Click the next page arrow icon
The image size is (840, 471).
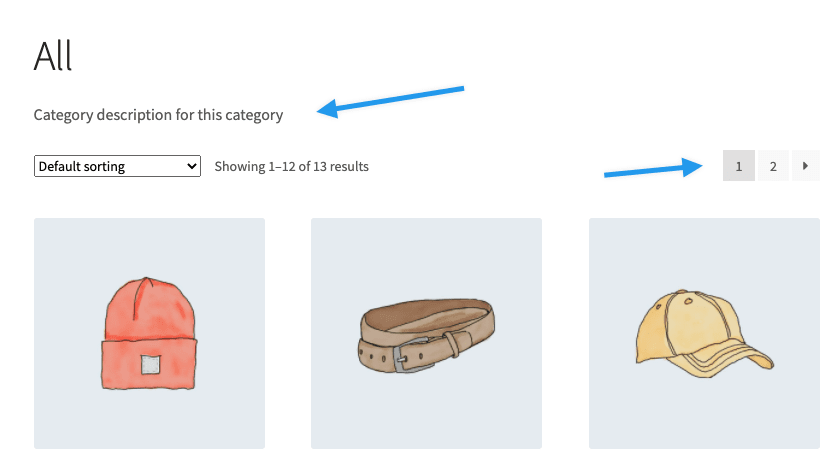[806, 166]
